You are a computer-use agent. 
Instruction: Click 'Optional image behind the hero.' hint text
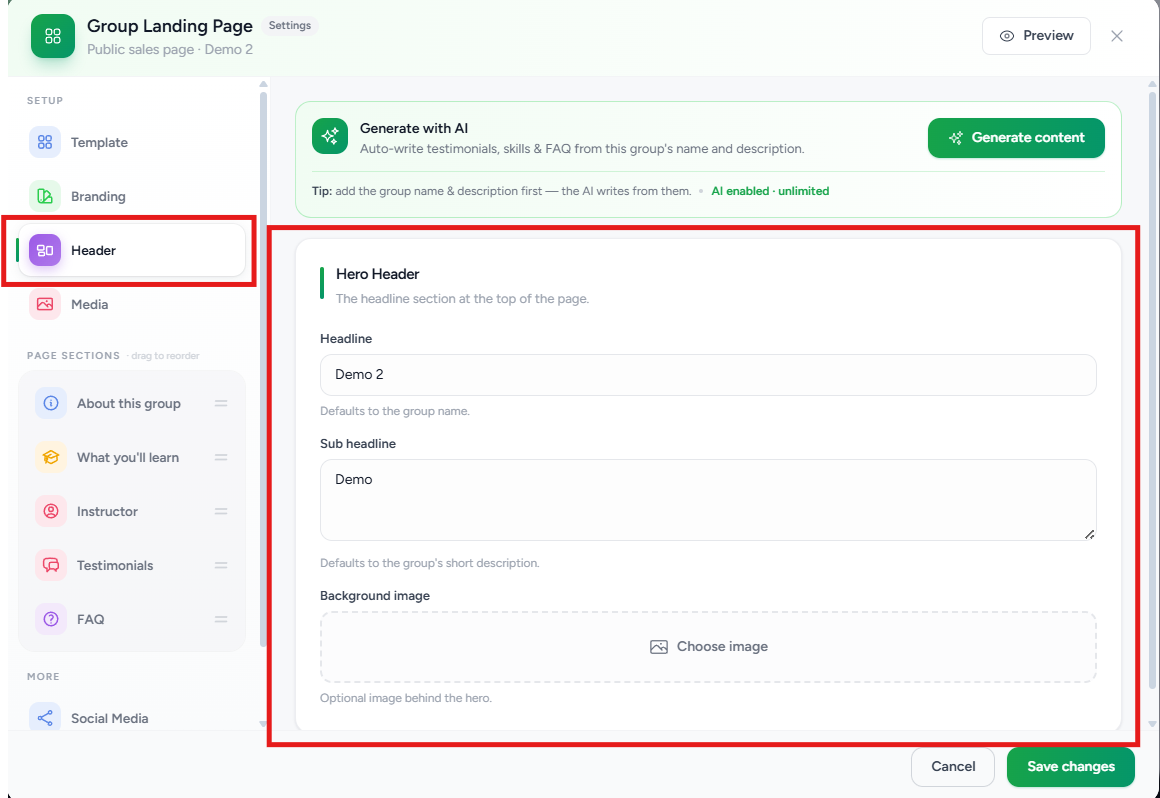point(405,698)
